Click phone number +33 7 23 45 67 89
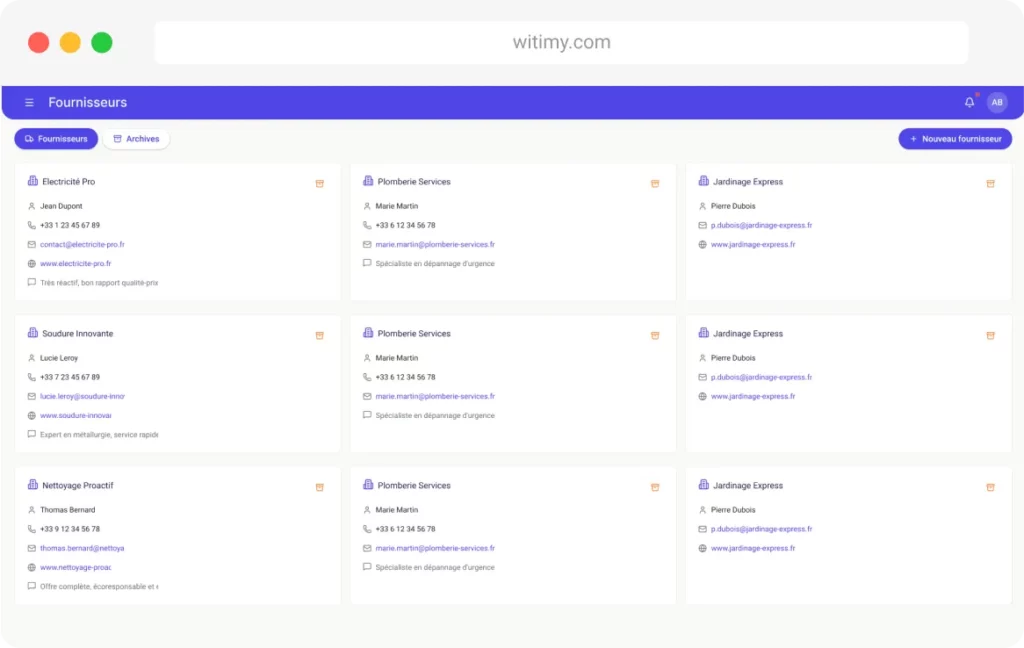Image resolution: width=1024 pixels, height=648 pixels. [70, 377]
